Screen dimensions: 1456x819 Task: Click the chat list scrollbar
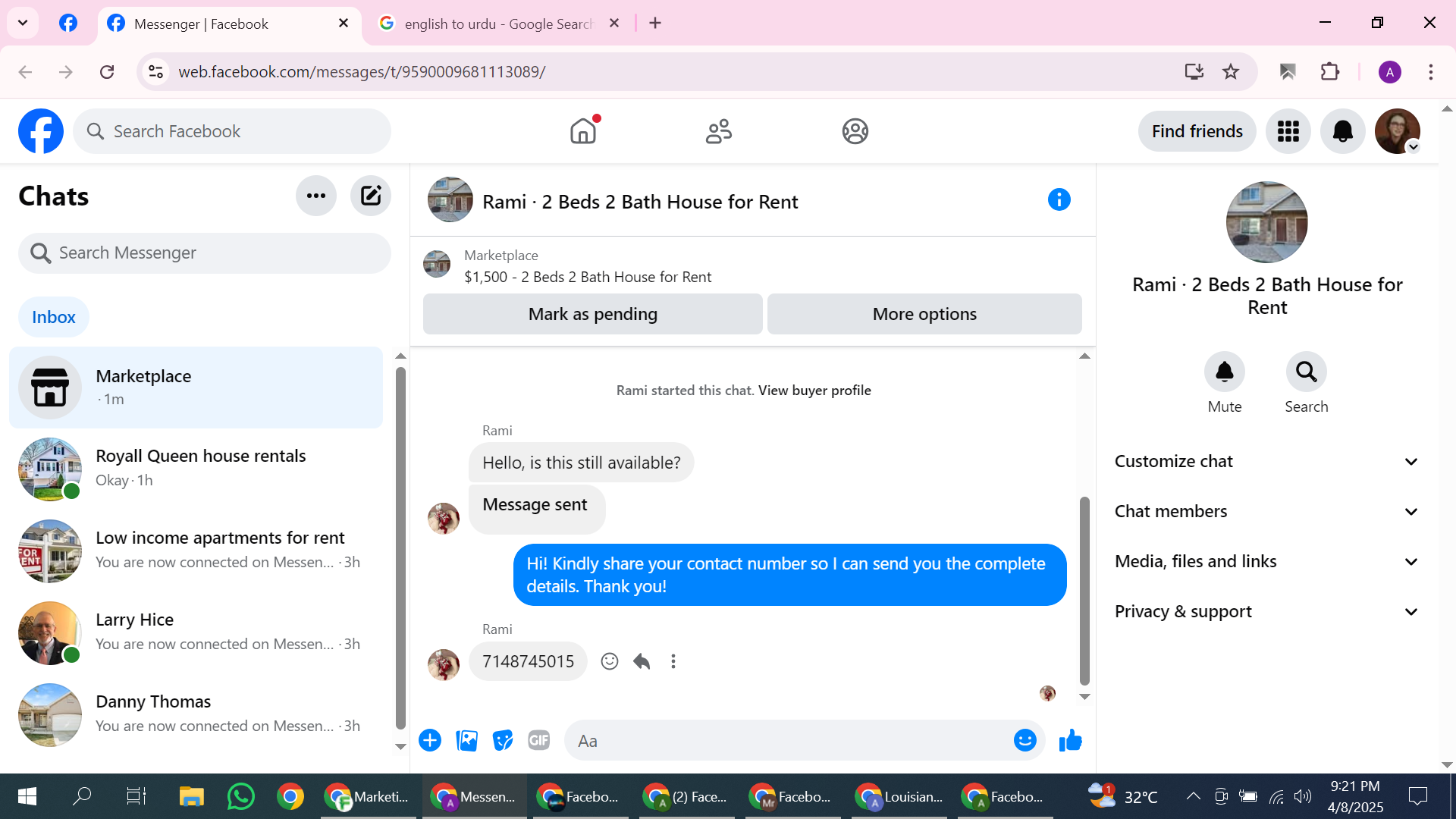[400, 546]
